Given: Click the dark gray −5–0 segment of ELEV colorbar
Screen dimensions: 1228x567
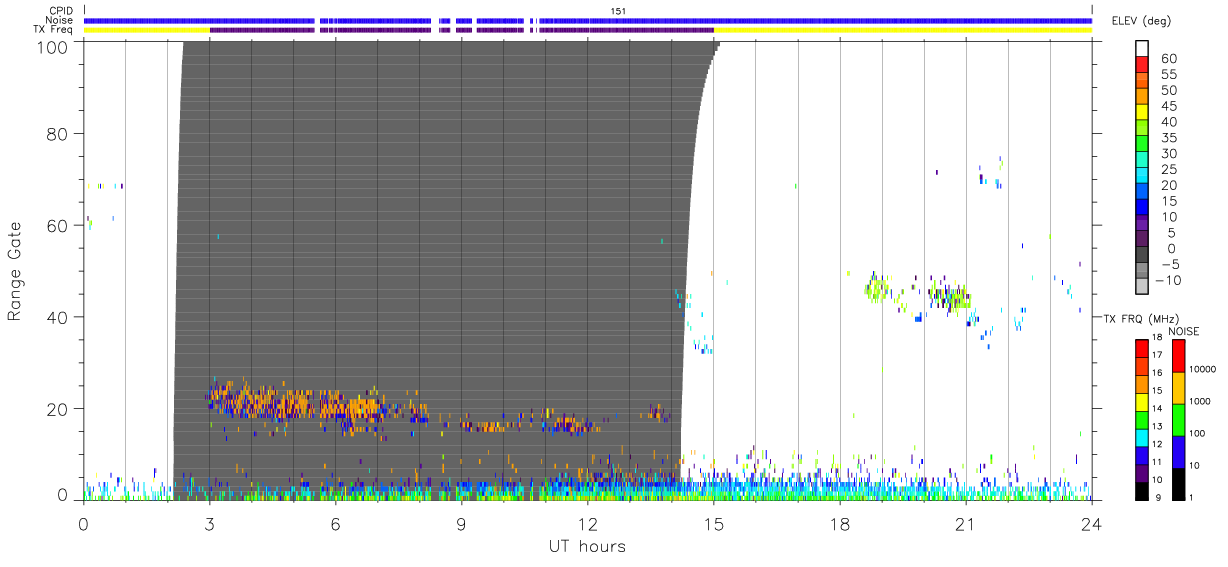Looking at the screenshot, I should tap(1142, 256).
